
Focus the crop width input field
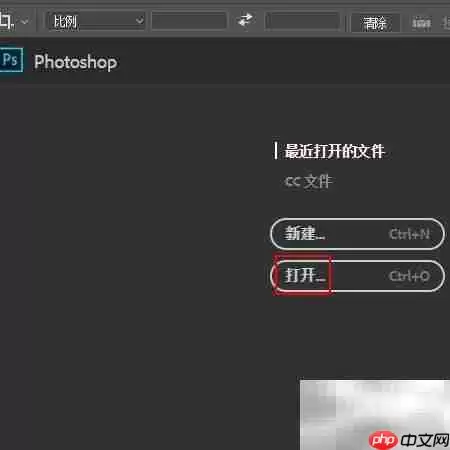pos(189,22)
